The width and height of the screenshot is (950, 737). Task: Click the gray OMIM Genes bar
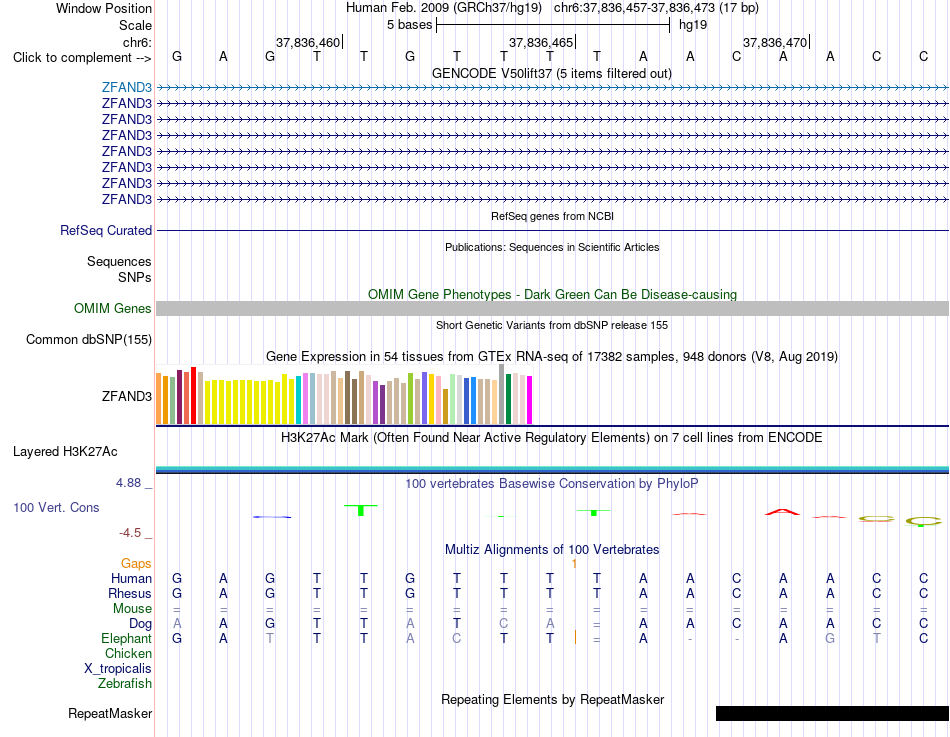[x=552, y=308]
